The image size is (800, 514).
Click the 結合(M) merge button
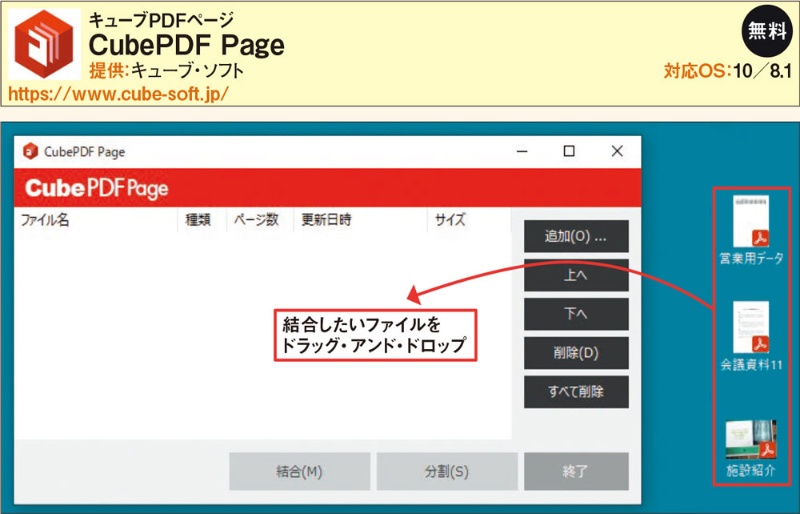pos(299,471)
